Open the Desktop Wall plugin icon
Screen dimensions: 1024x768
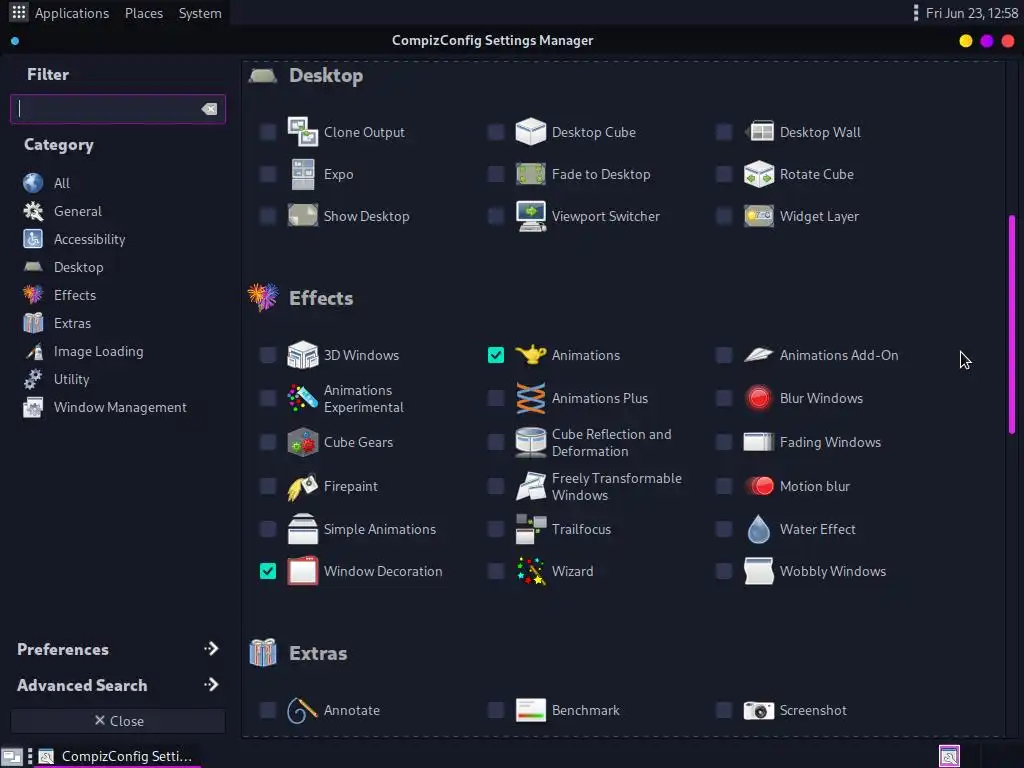759,132
